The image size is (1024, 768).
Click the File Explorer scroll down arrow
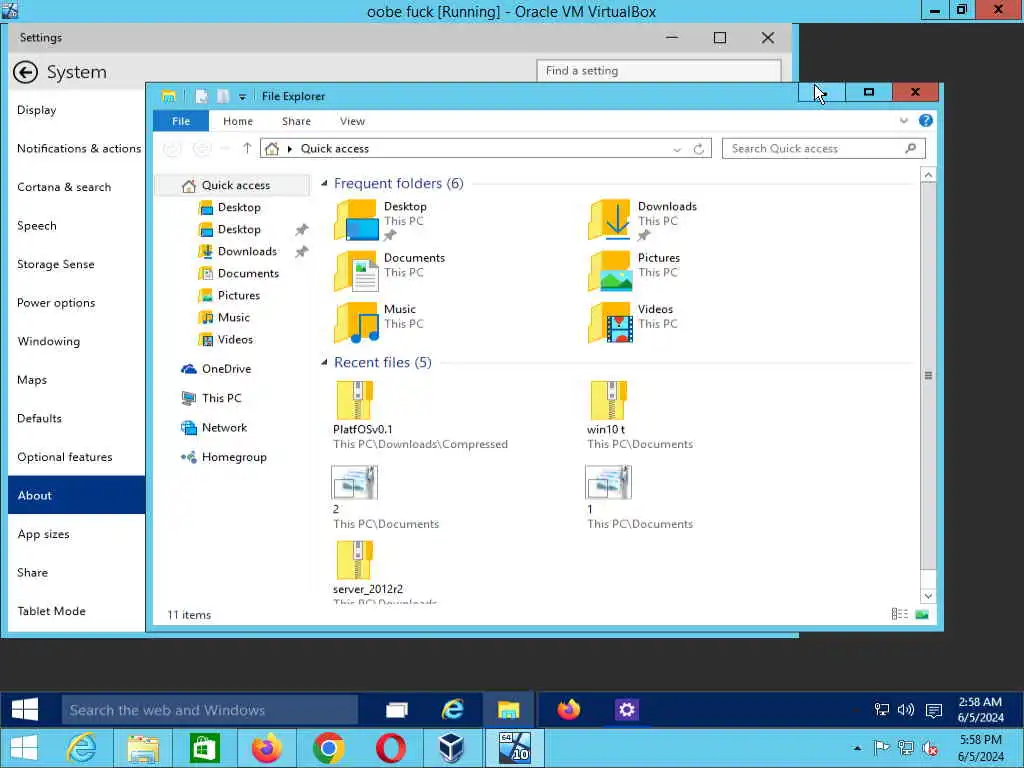tap(927, 596)
